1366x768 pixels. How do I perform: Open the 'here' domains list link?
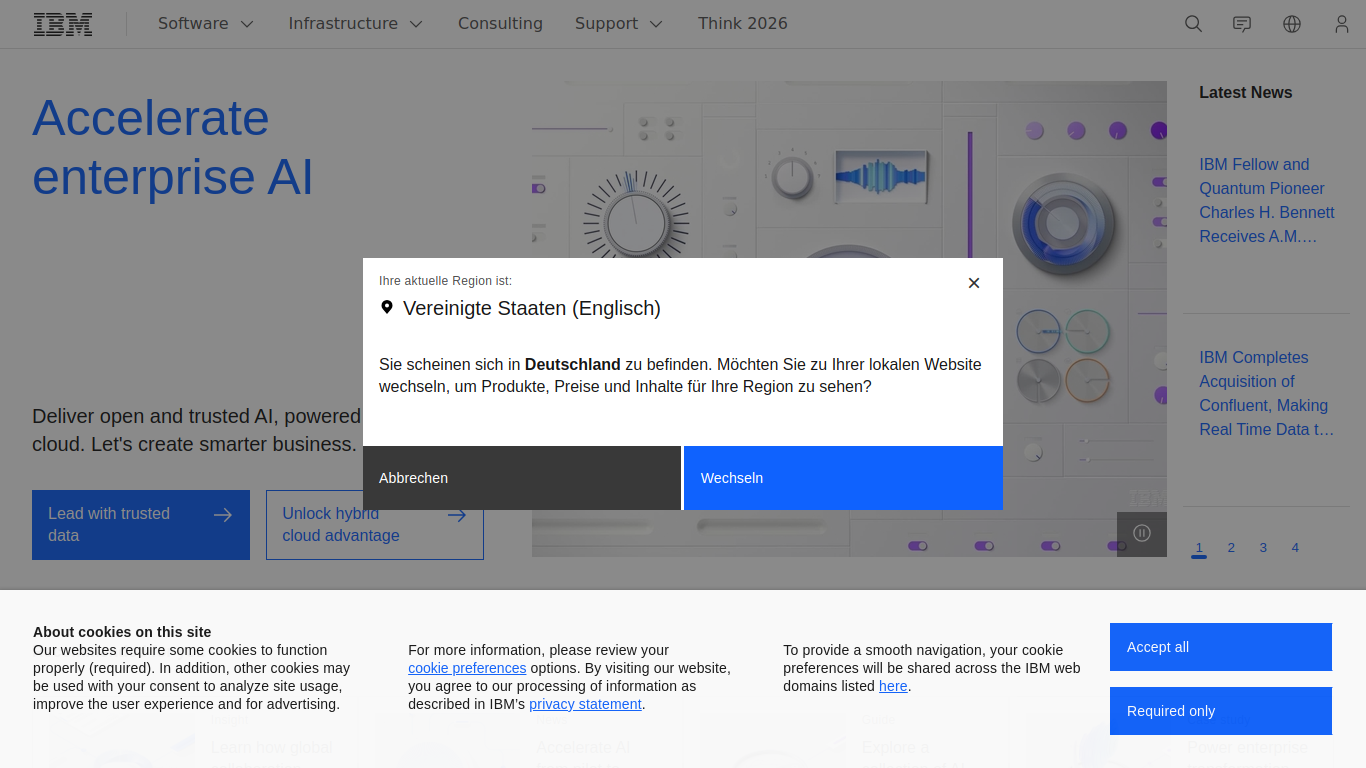coord(893,686)
